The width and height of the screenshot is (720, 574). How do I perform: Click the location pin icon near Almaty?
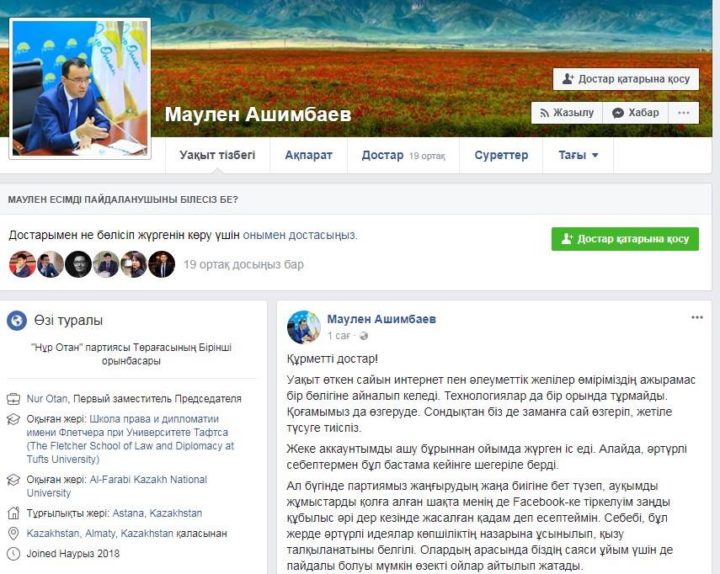pyautogui.click(x=13, y=533)
